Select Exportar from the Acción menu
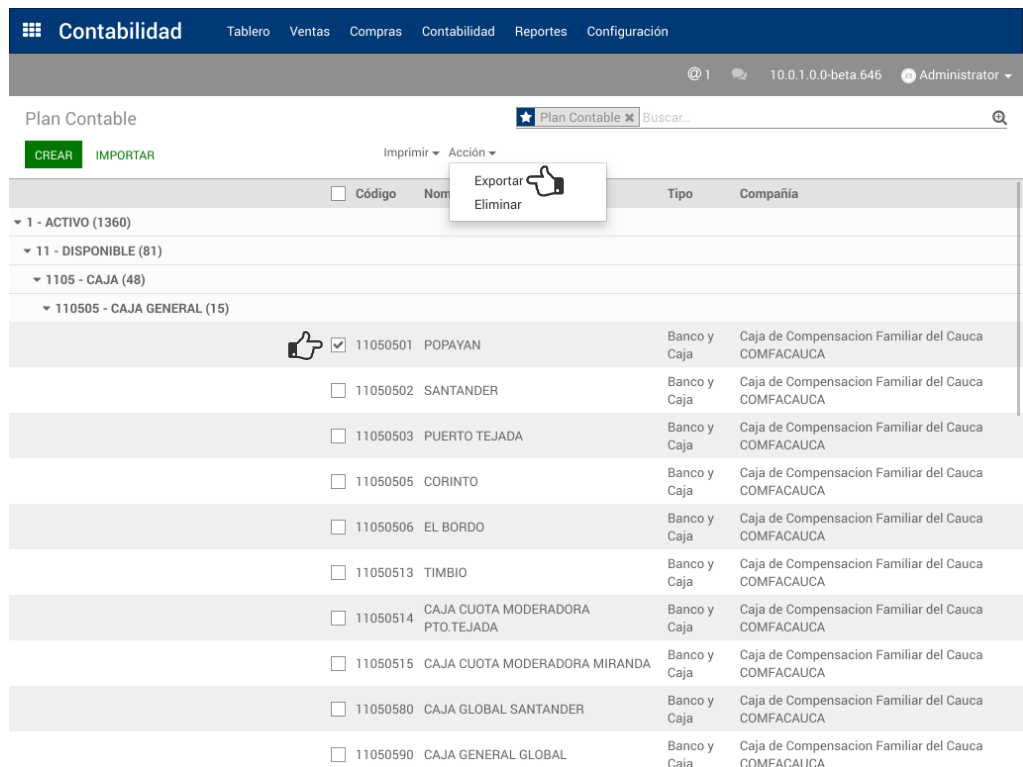The image size is (1023, 767). click(498, 181)
